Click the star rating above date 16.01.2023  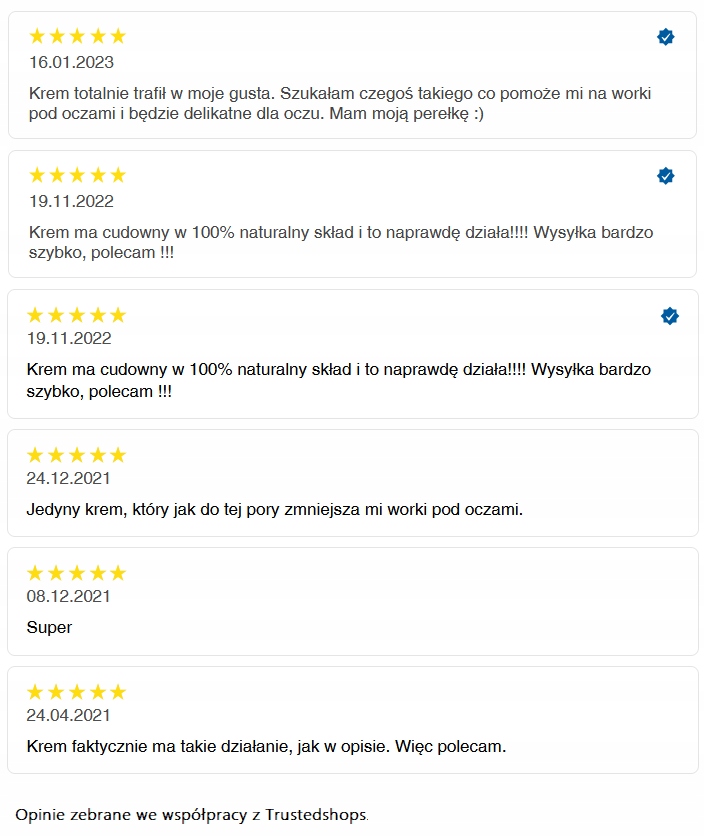click(77, 37)
